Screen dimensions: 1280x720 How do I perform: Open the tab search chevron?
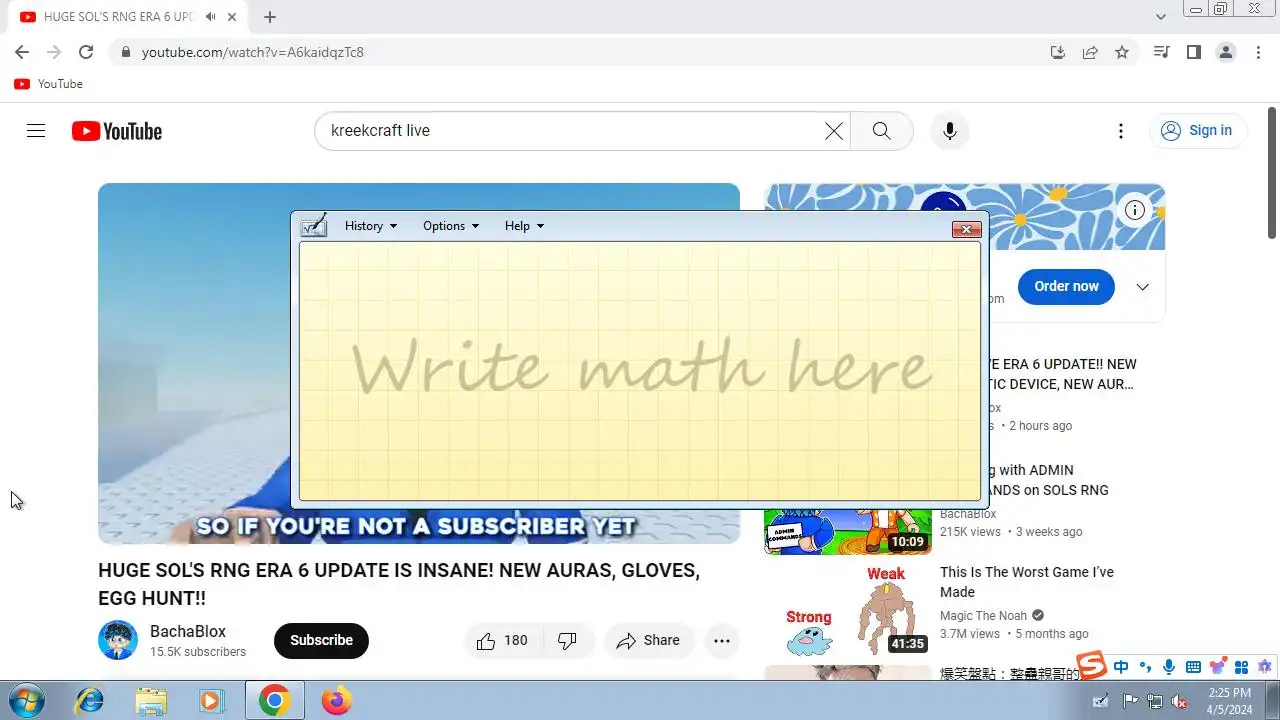pos(1161,17)
